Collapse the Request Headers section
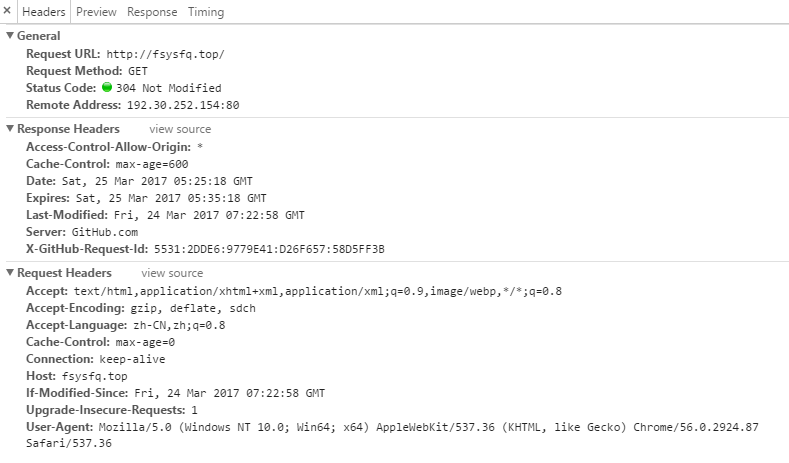This screenshot has width=789, height=463. [x=10, y=273]
